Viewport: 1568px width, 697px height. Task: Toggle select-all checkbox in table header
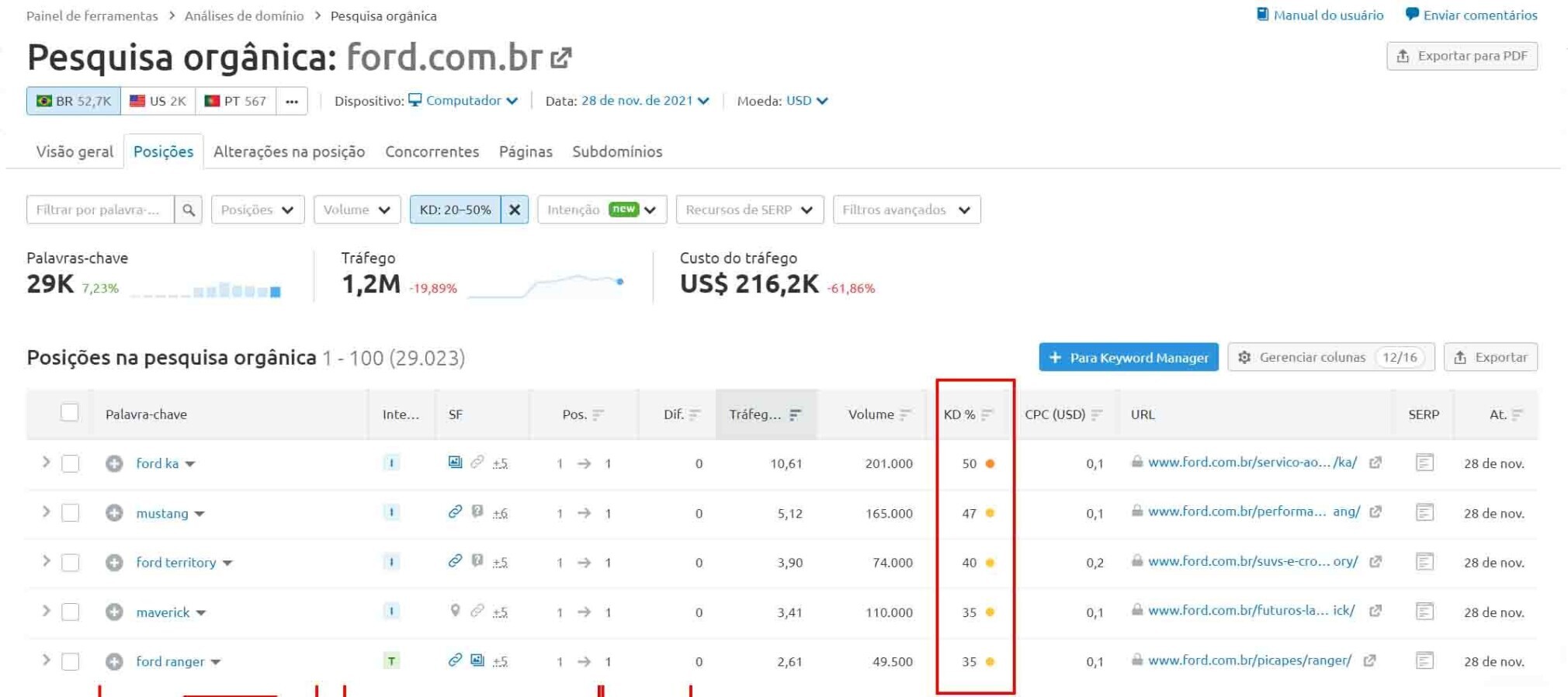coord(70,413)
